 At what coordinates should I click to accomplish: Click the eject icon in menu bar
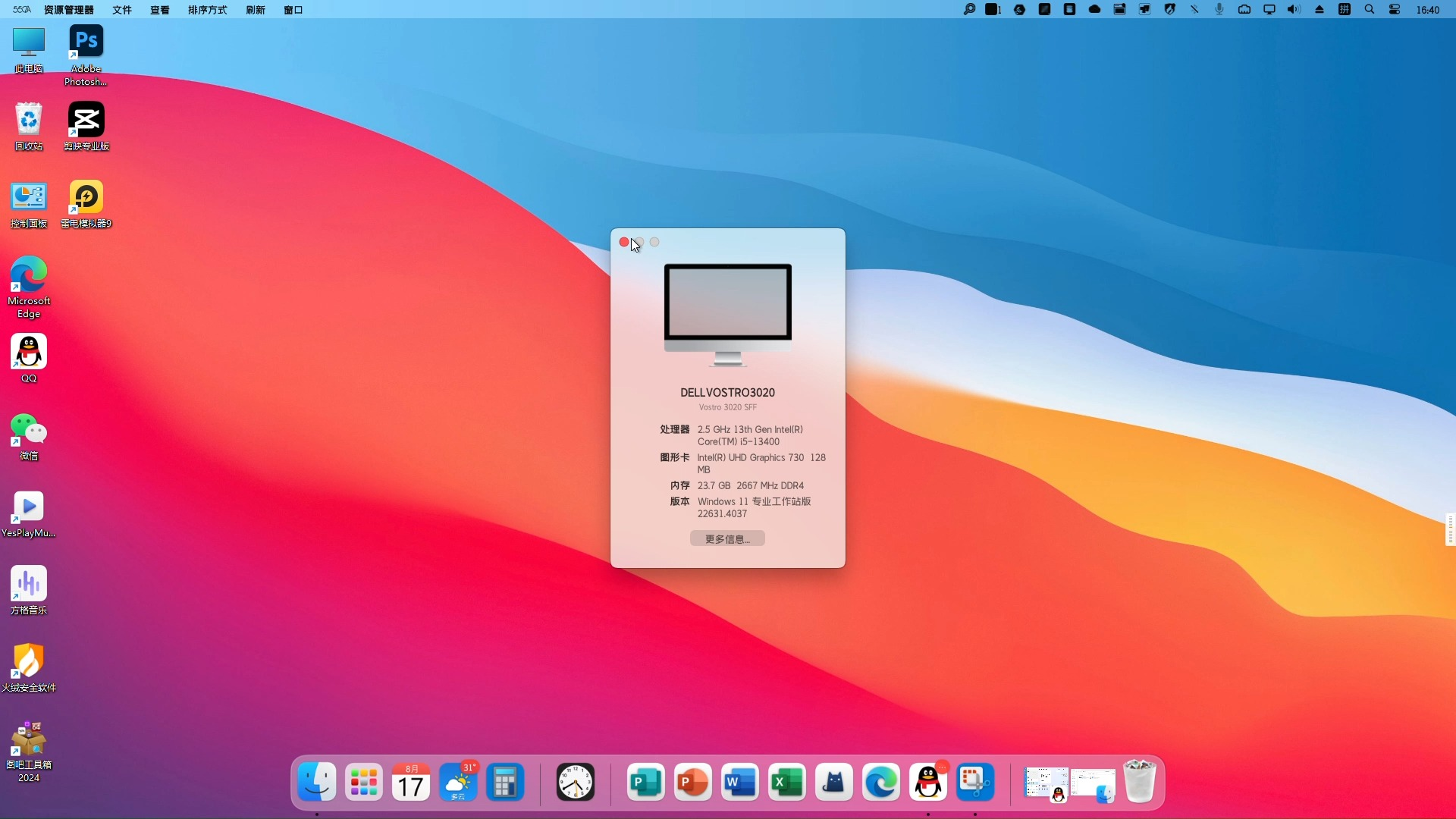tap(1319, 10)
